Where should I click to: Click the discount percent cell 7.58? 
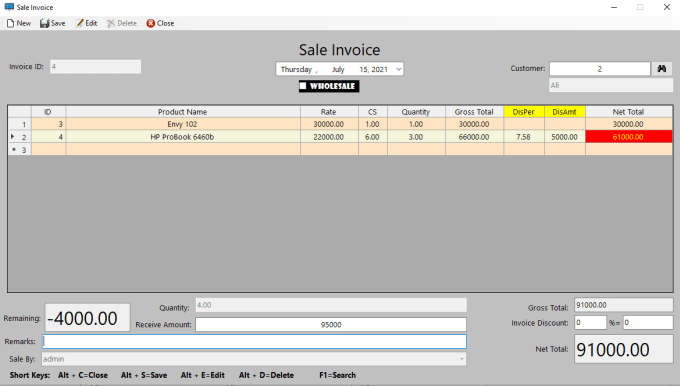tap(523, 137)
